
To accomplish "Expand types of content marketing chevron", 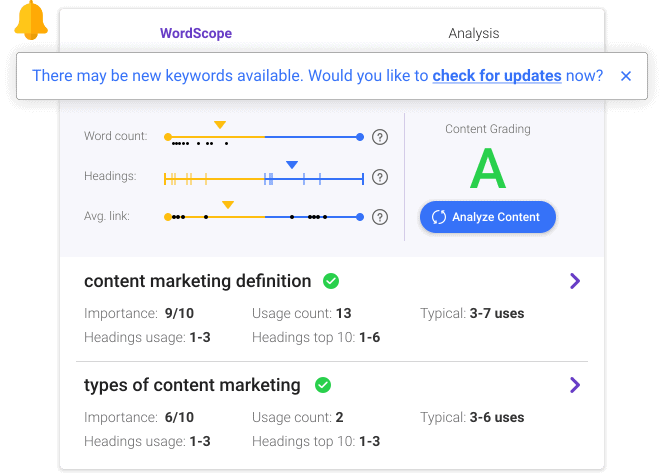I will pos(575,385).
